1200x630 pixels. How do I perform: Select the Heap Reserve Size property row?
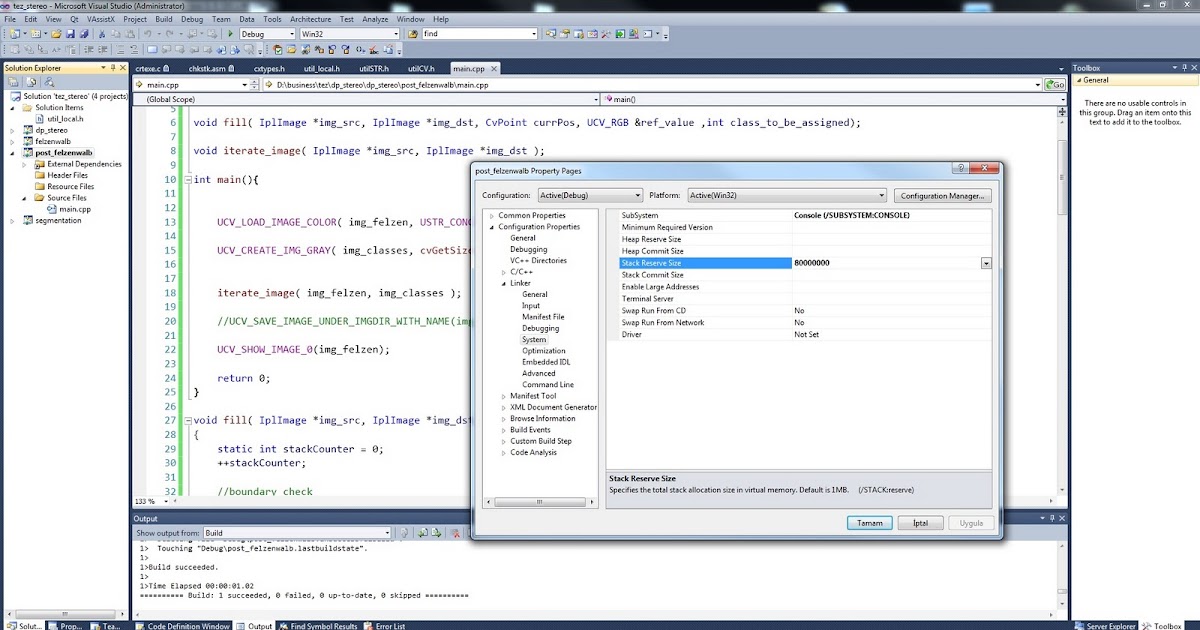tap(799, 239)
